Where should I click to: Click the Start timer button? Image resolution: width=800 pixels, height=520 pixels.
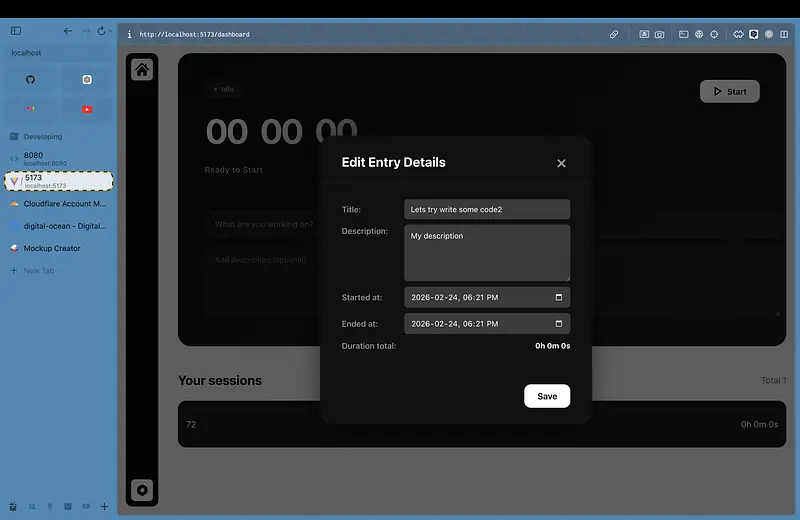tap(729, 92)
